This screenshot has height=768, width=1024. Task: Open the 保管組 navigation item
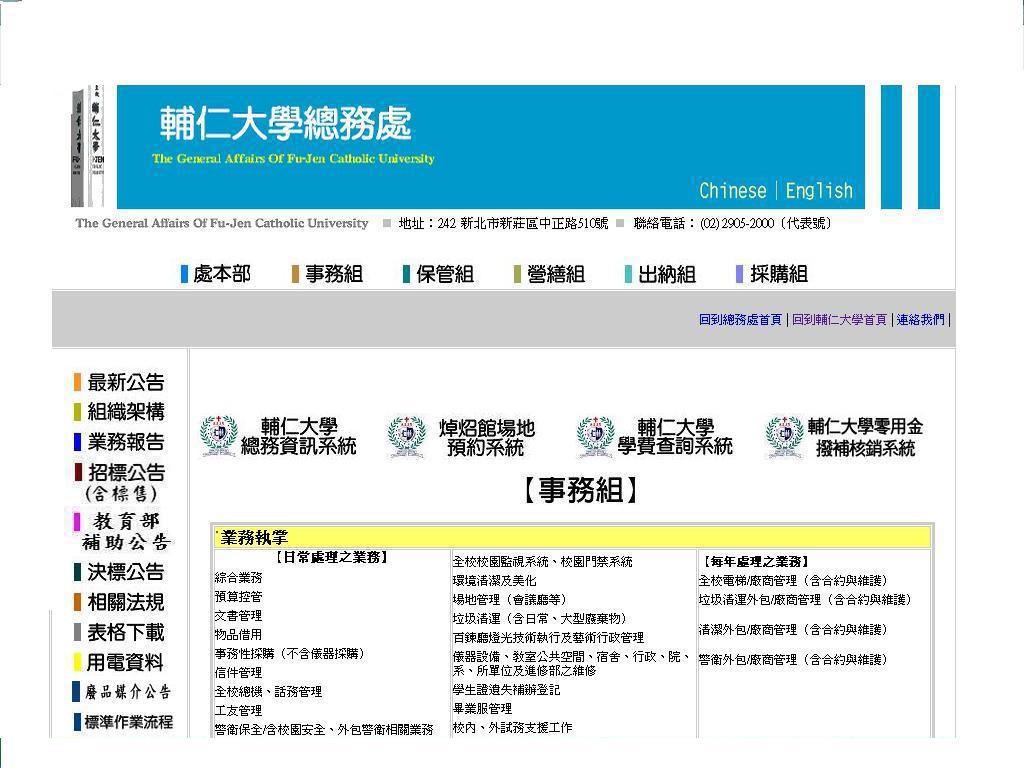click(438, 274)
